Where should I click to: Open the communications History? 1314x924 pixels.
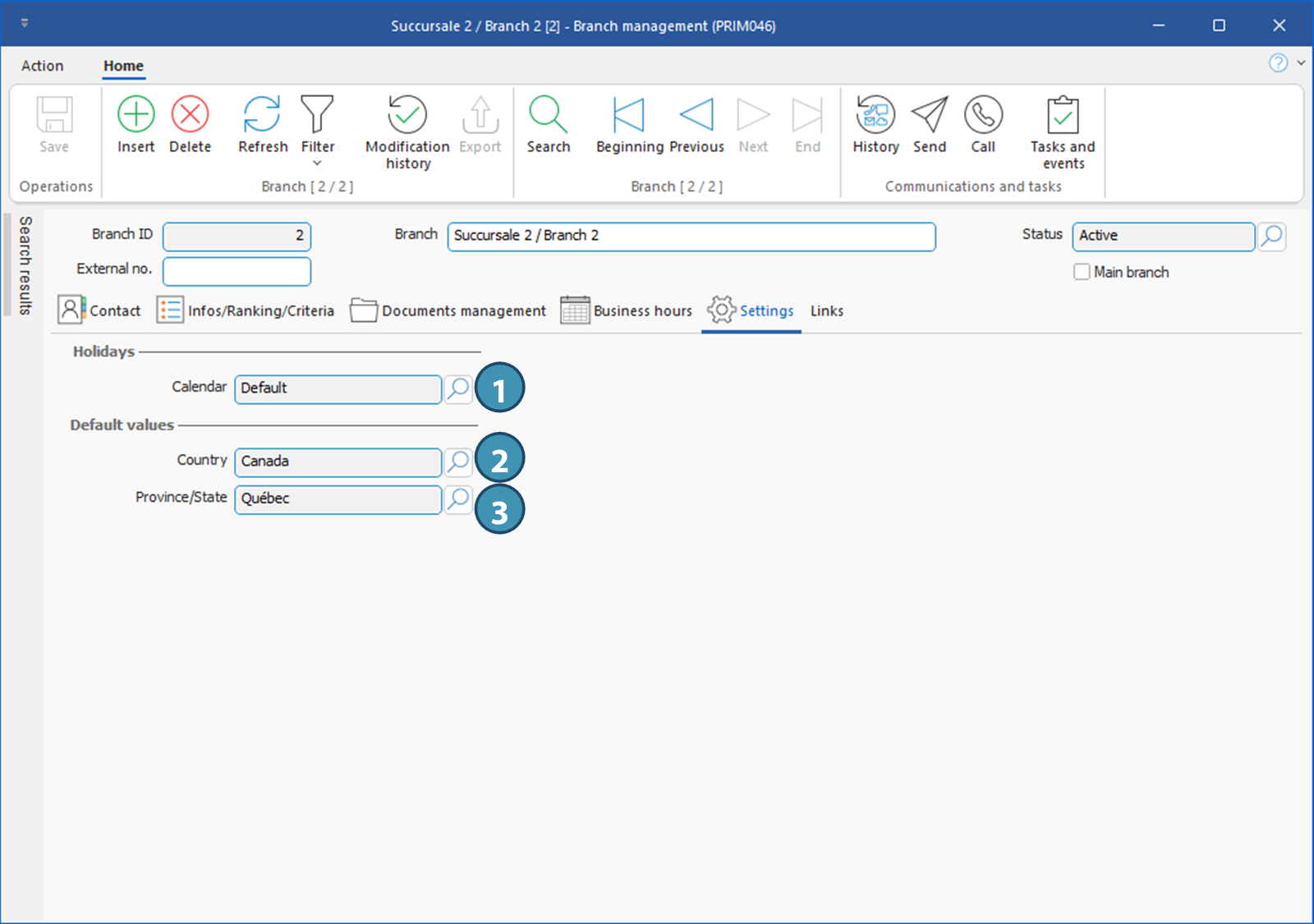(x=875, y=115)
